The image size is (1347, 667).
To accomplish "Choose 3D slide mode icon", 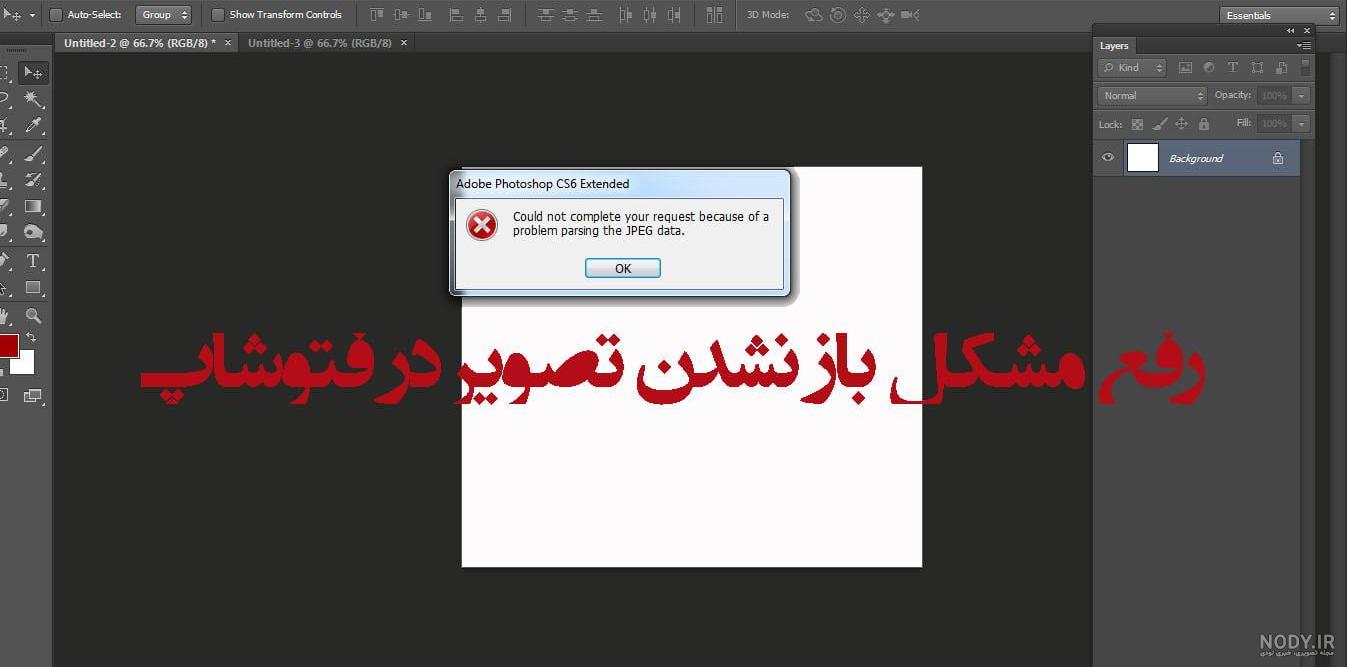I will pyautogui.click(x=885, y=15).
